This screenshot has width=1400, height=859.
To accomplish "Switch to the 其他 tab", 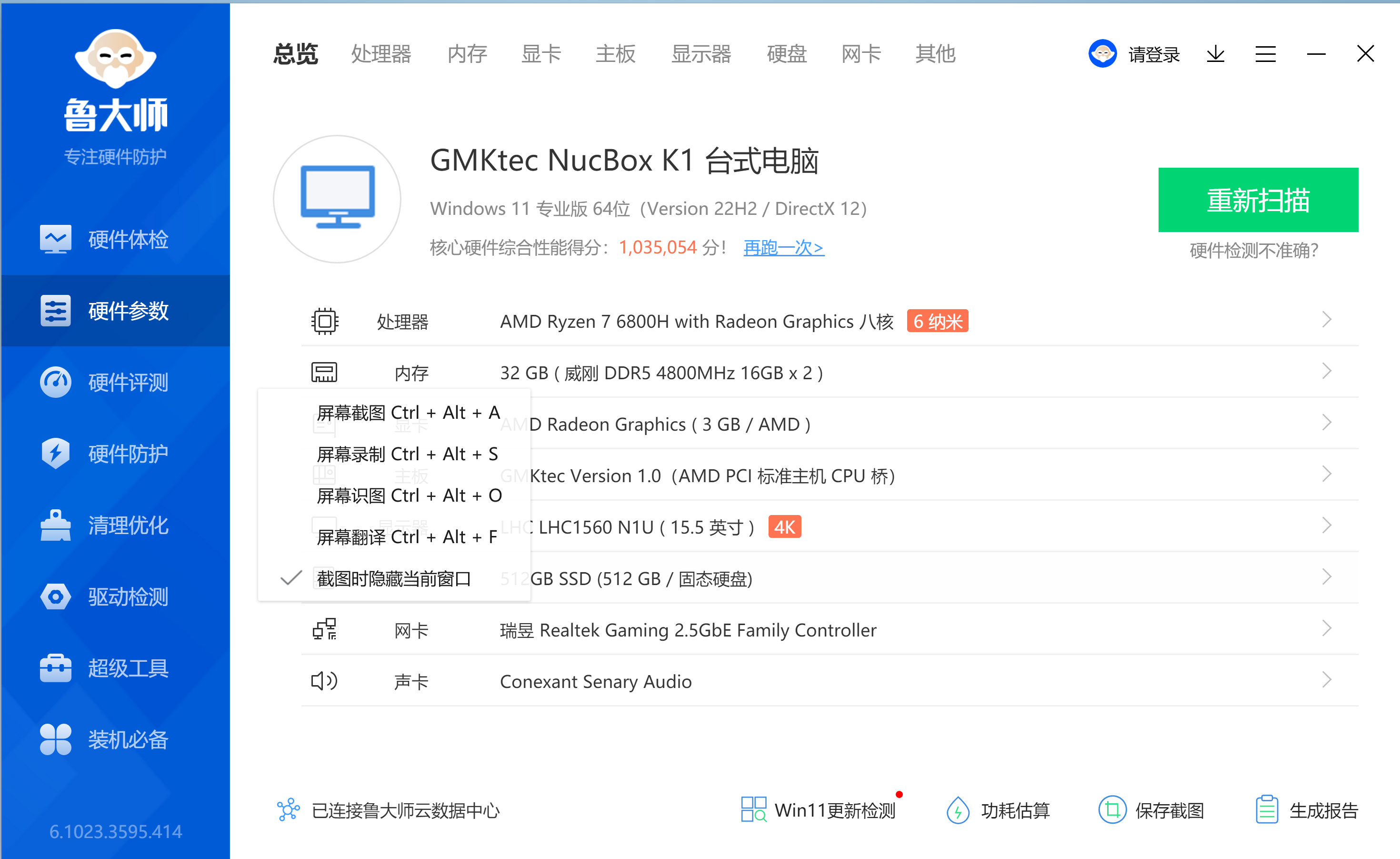I will pos(935,54).
